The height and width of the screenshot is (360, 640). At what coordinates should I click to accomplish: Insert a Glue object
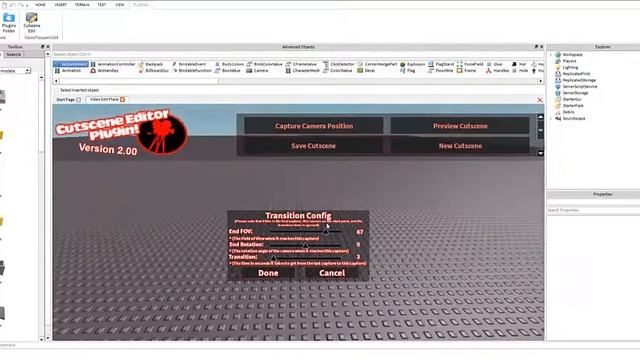494,64
